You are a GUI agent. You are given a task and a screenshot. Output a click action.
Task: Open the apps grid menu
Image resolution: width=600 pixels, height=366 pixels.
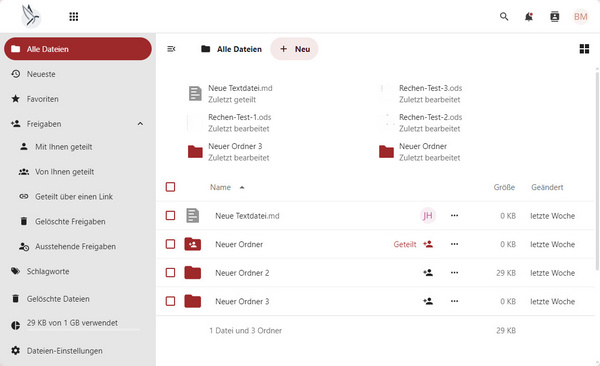point(74,16)
